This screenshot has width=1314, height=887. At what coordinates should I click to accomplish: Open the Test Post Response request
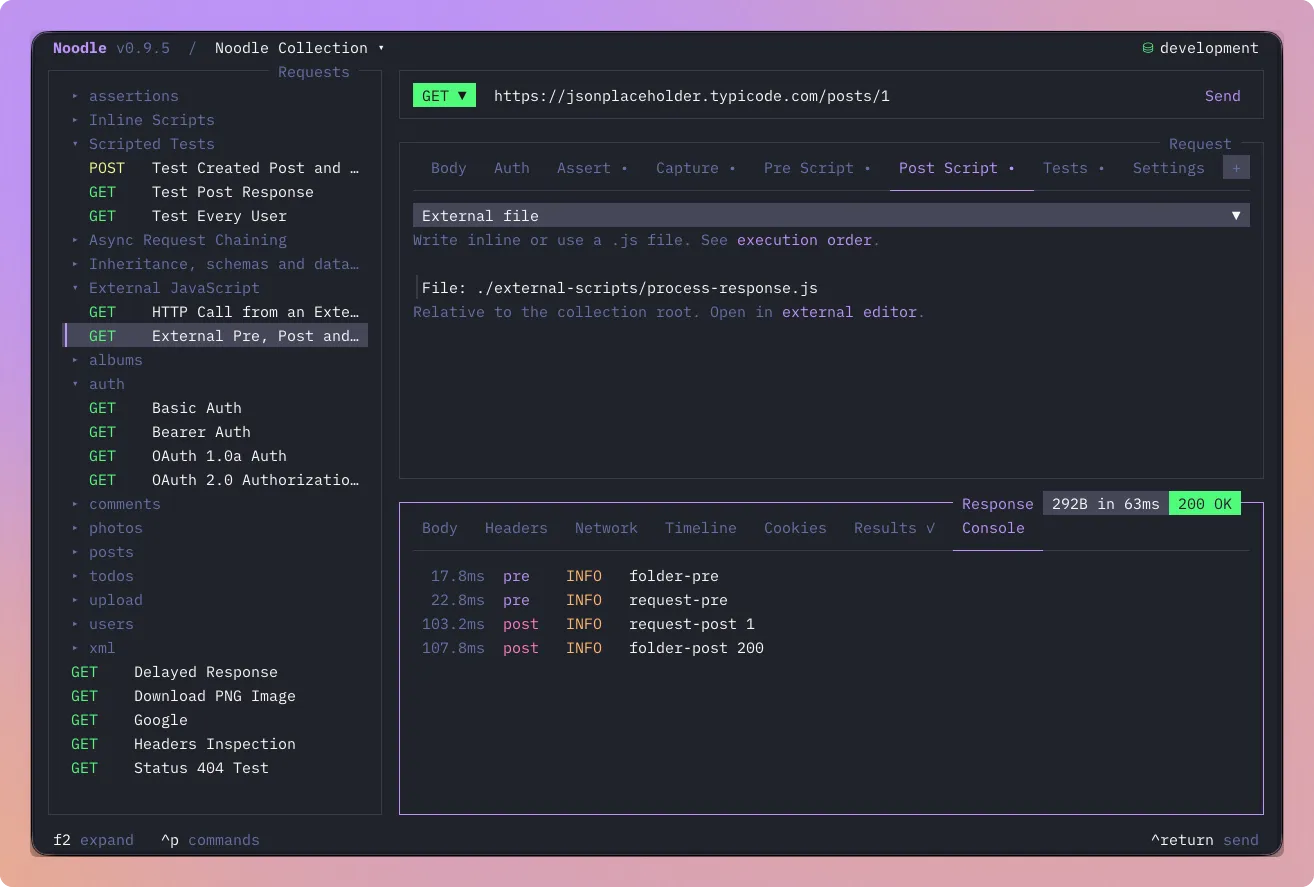coord(216,192)
